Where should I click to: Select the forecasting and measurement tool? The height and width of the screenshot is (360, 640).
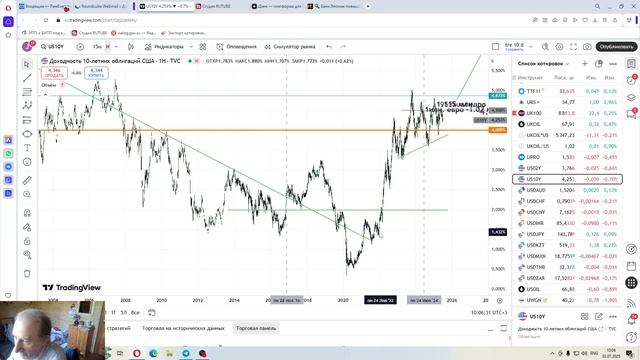tap(27, 120)
